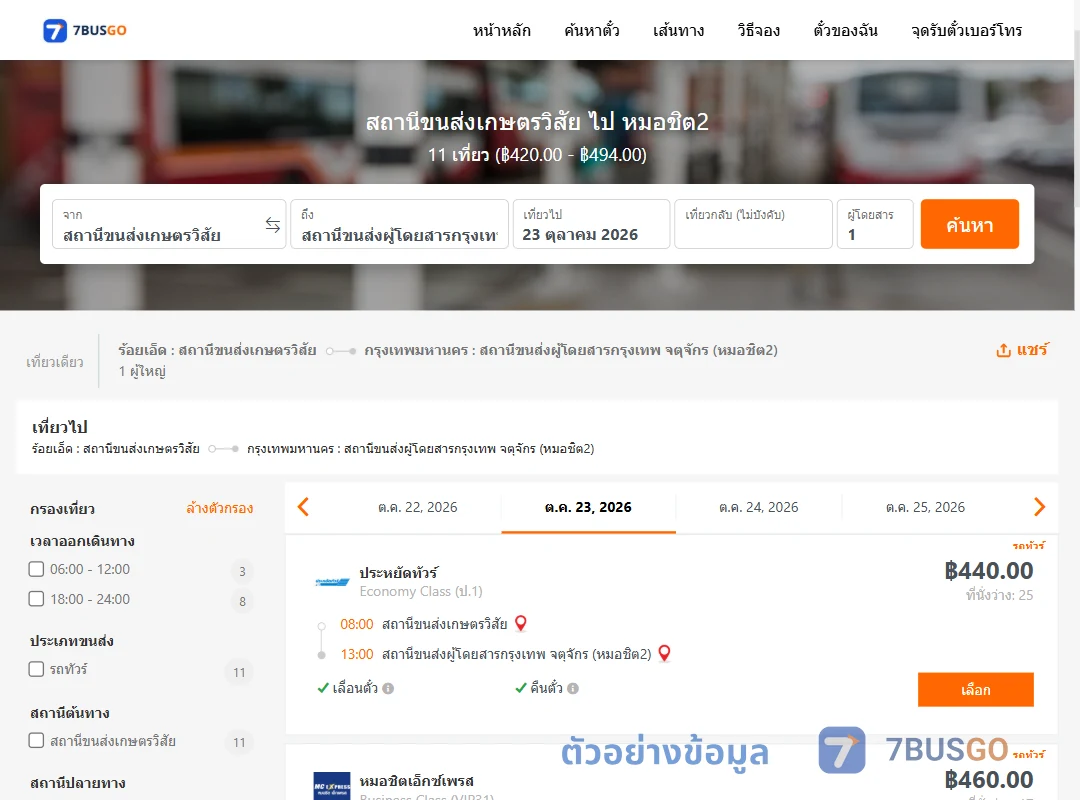
Task: Go to previous dates with left arrow
Action: click(303, 507)
